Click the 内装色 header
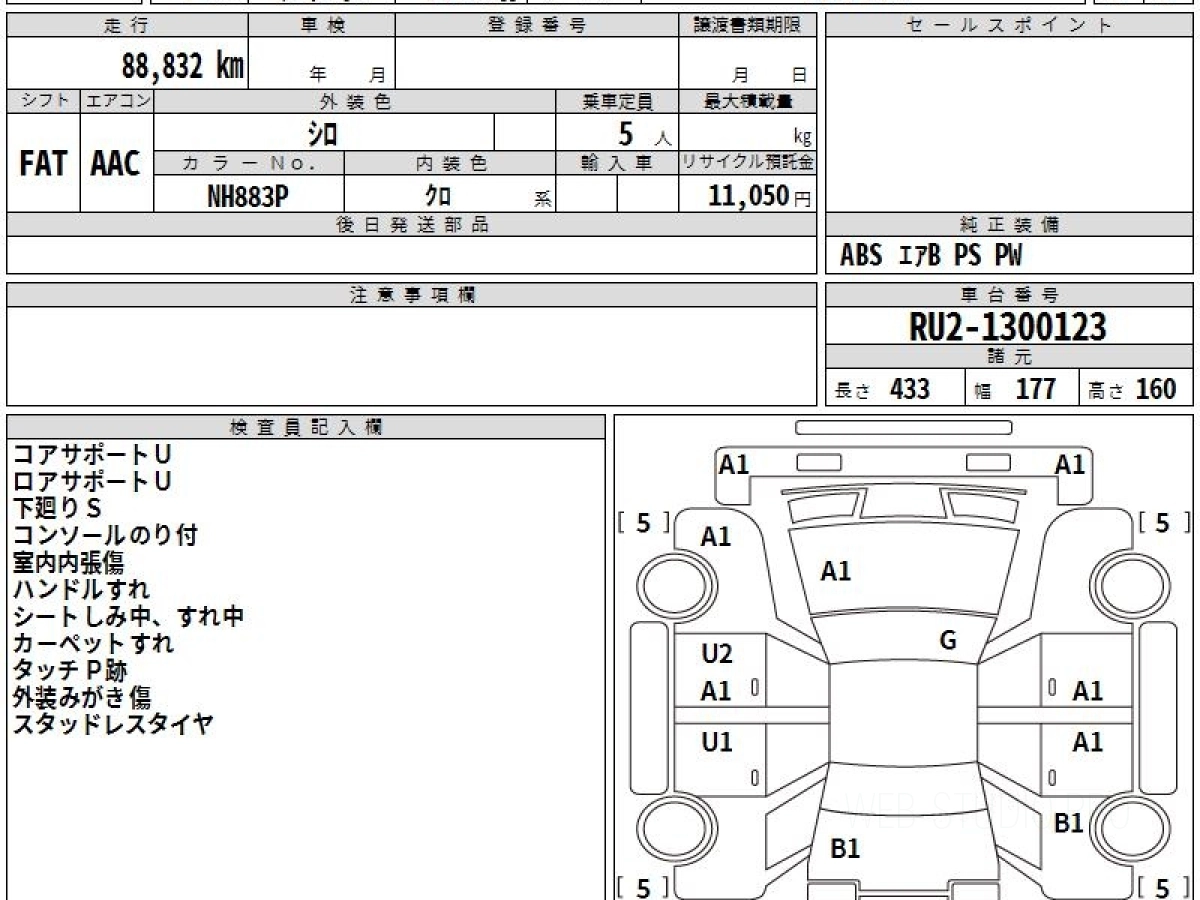 click(450, 164)
